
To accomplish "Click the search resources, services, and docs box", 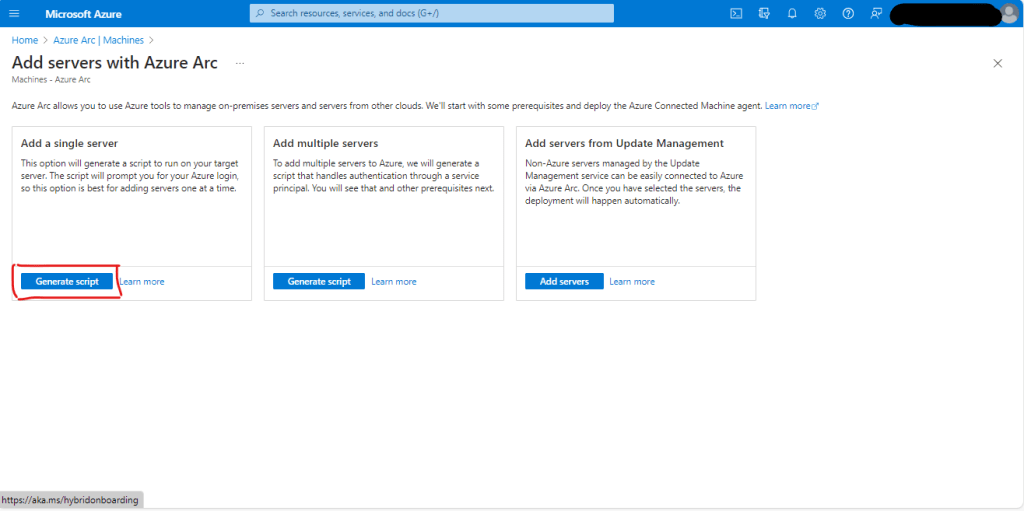I will tap(431, 13).
